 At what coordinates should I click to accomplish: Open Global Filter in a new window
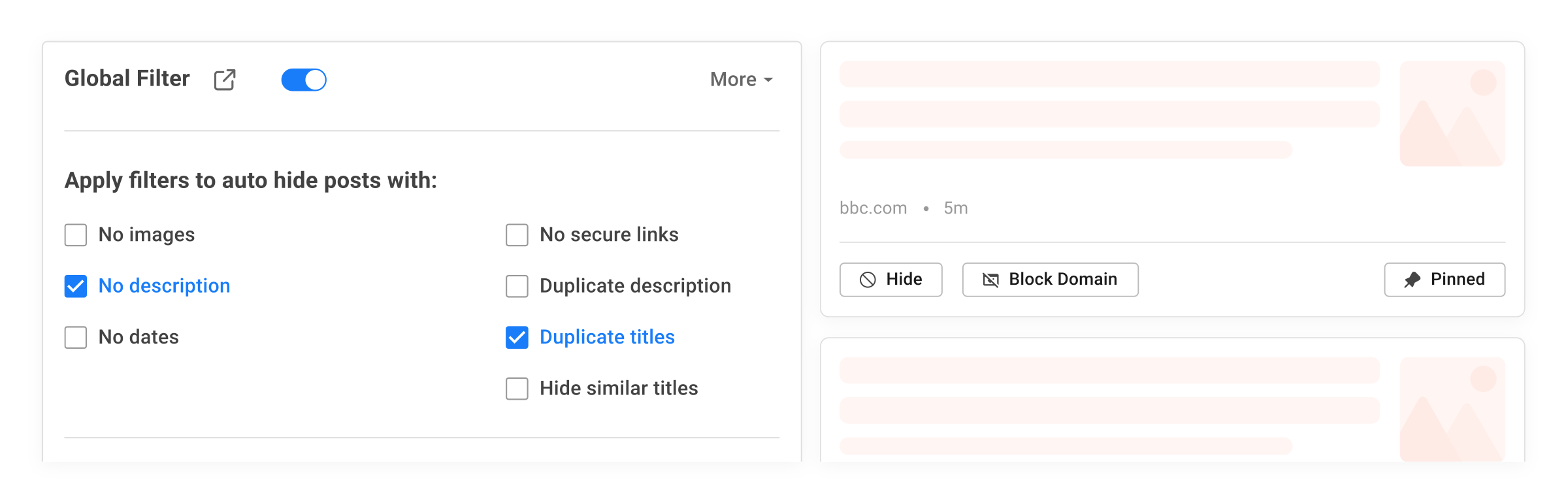click(225, 79)
